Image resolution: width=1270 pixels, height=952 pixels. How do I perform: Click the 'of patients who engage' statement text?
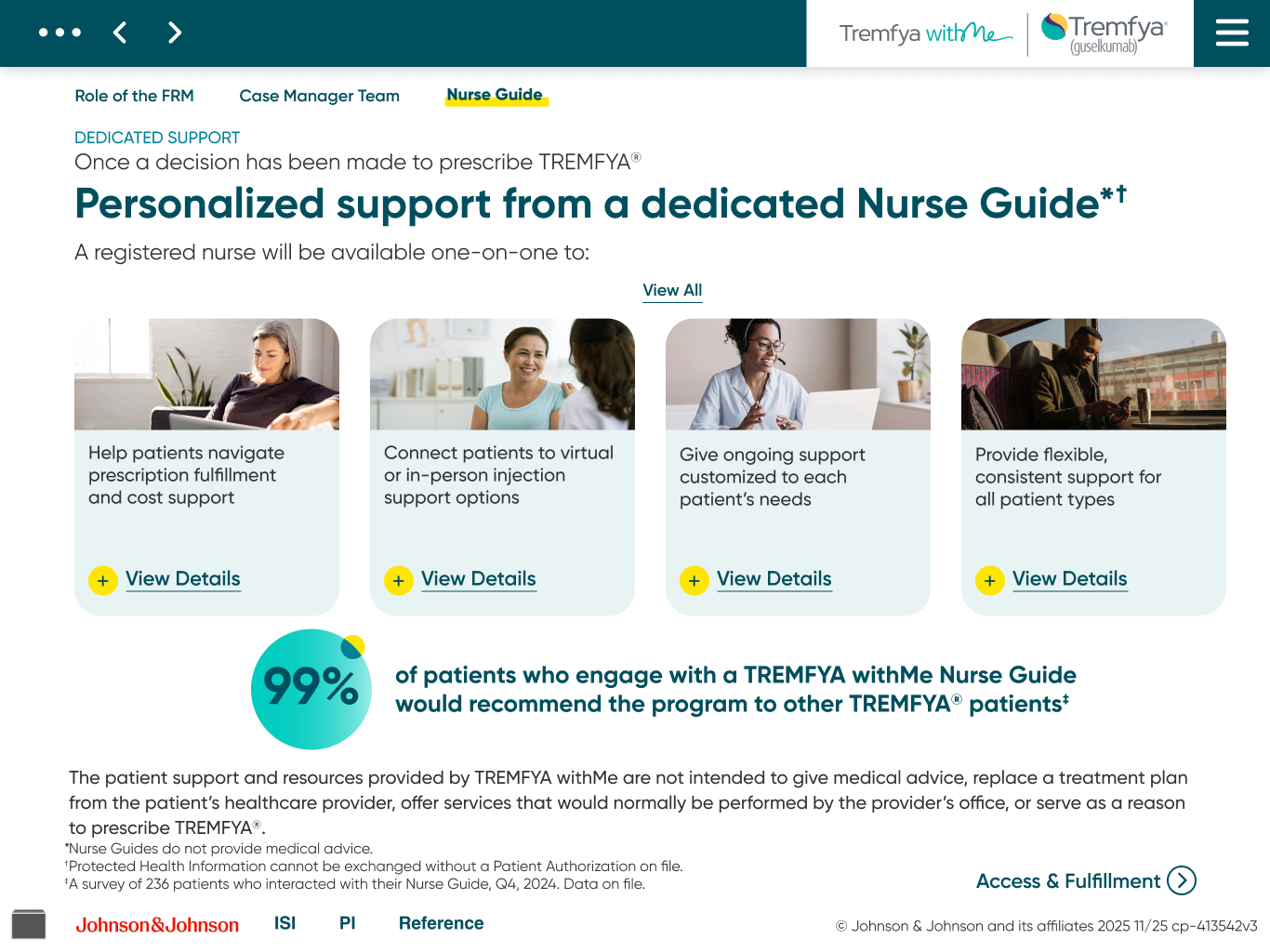(x=735, y=690)
